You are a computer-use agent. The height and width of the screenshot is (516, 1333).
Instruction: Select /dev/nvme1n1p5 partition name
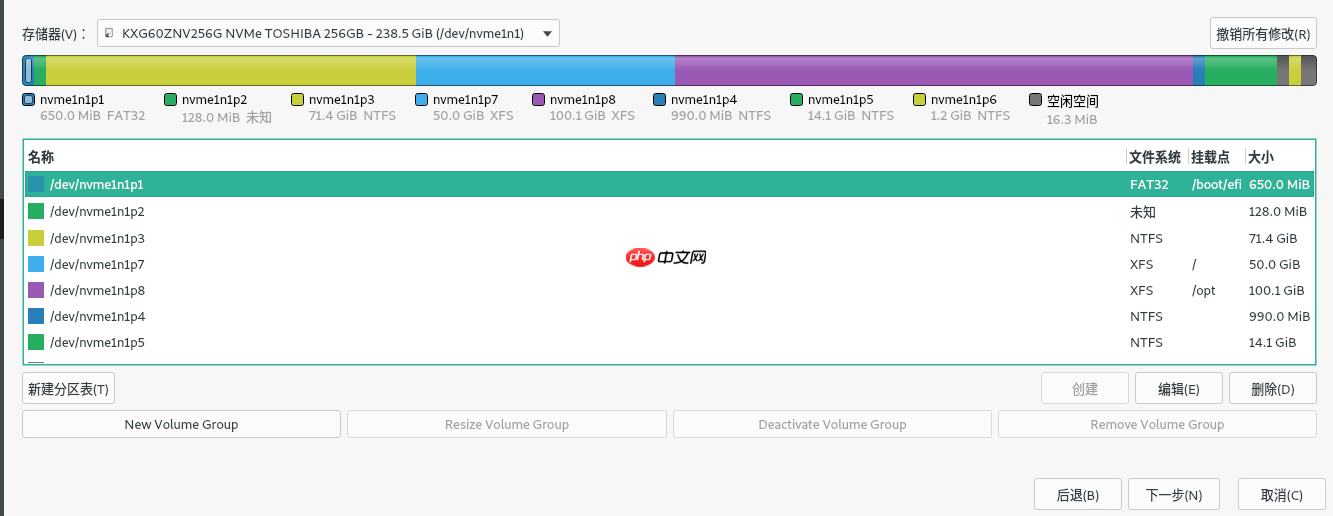(97, 342)
